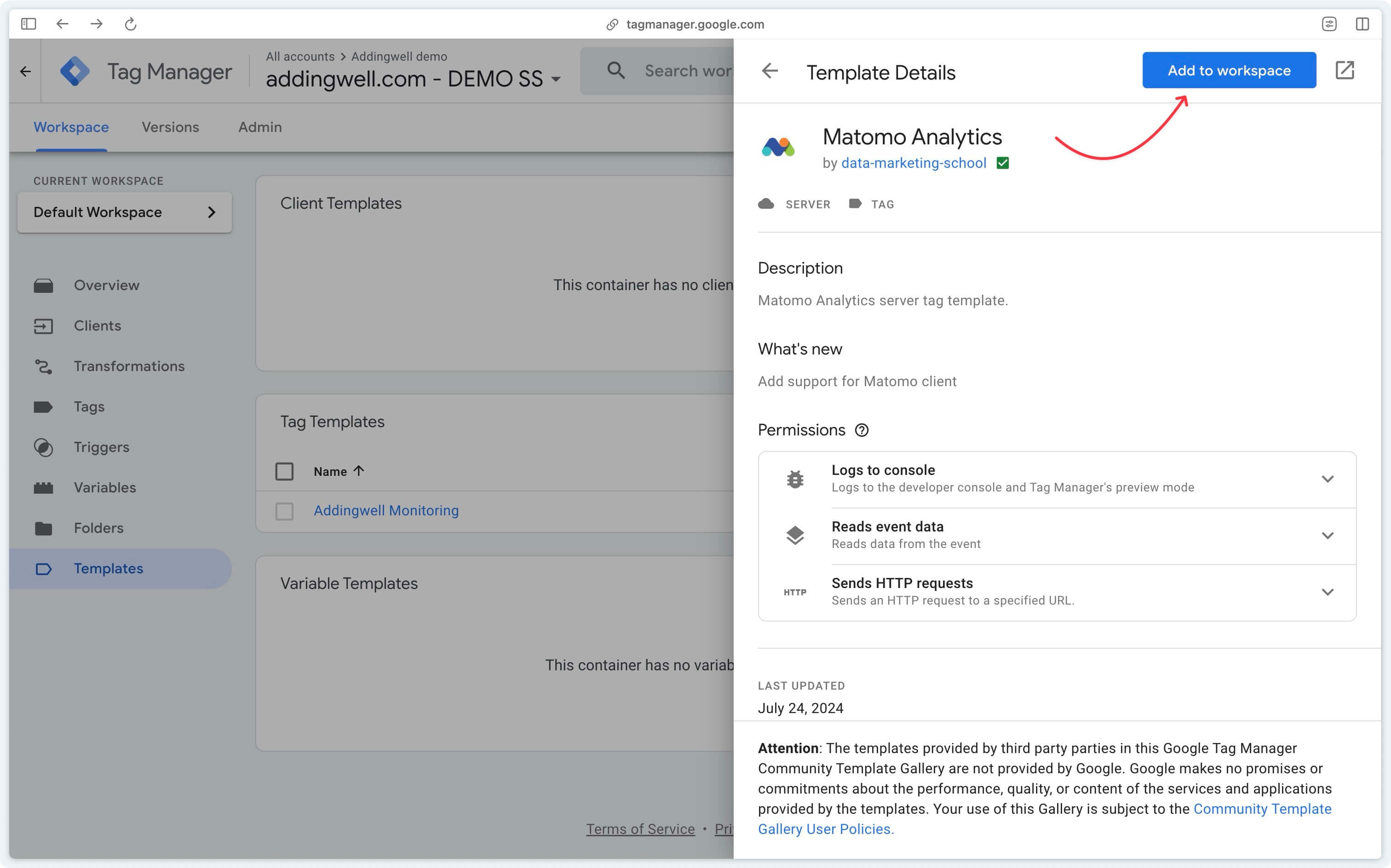Click the Matomo Analytics logo icon

point(779,147)
